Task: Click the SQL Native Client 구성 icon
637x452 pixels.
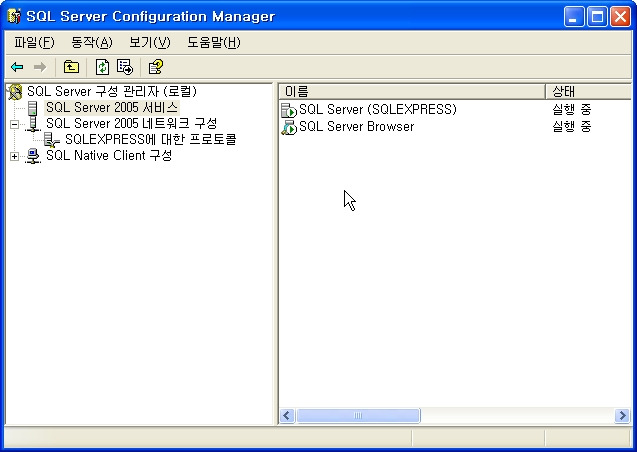Action: point(33,156)
